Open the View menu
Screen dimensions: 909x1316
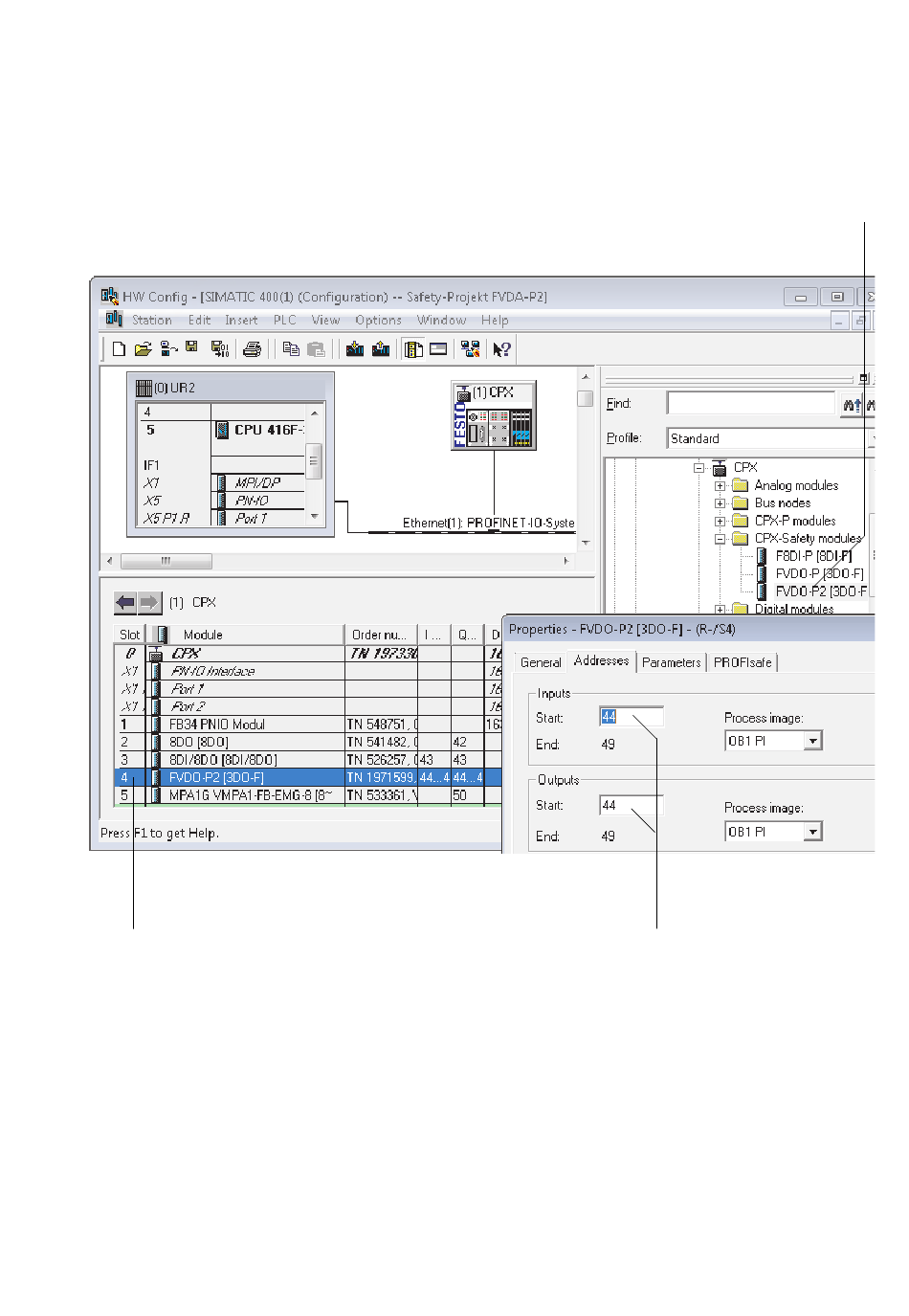(325, 320)
